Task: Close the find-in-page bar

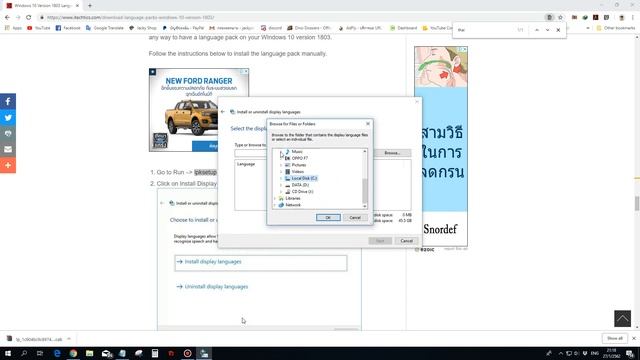Action: 558,30
